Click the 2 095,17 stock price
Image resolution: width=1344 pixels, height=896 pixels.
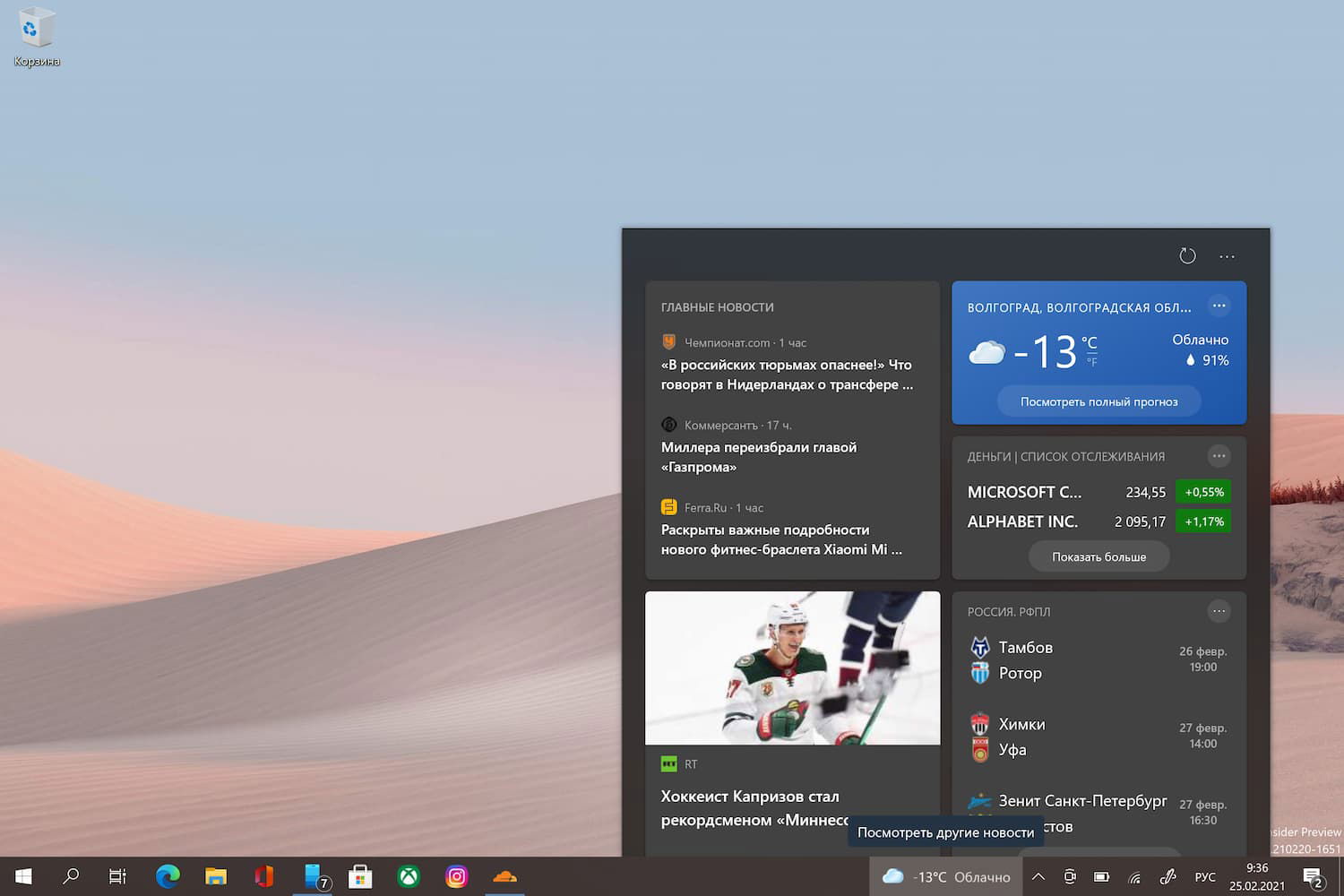pos(1140,521)
